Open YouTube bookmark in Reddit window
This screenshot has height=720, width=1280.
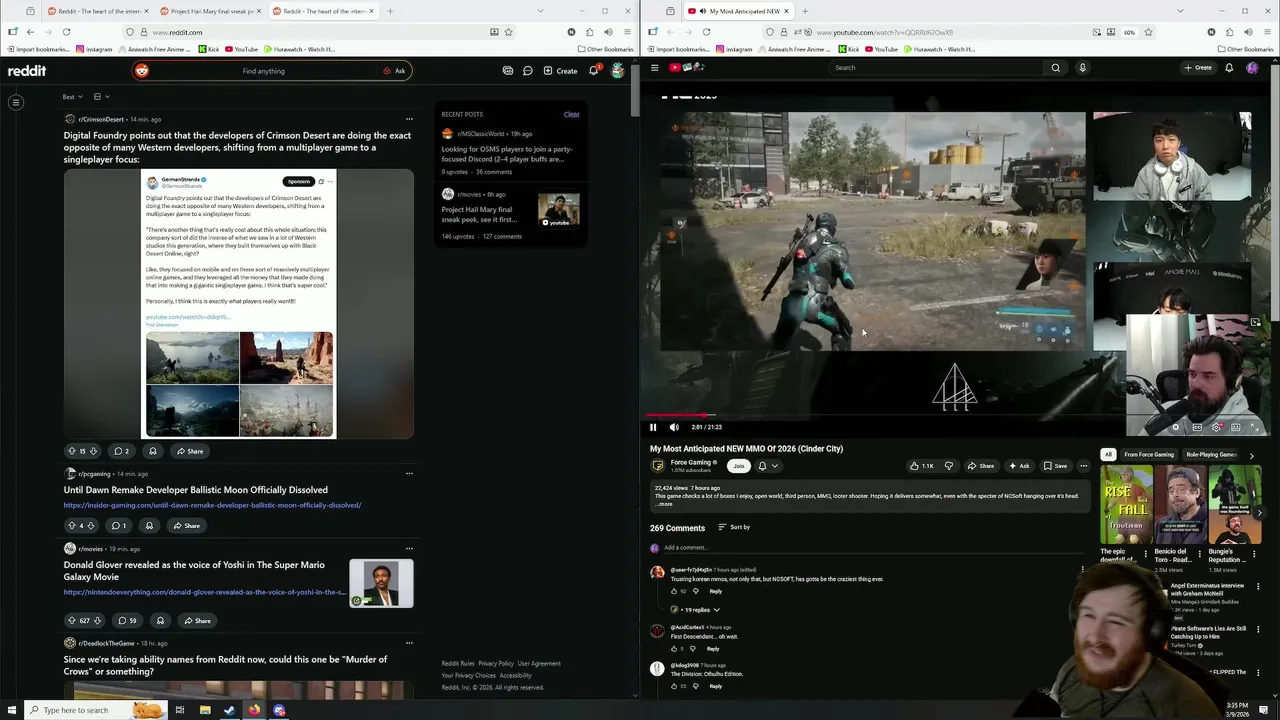pyautogui.click(x=241, y=49)
